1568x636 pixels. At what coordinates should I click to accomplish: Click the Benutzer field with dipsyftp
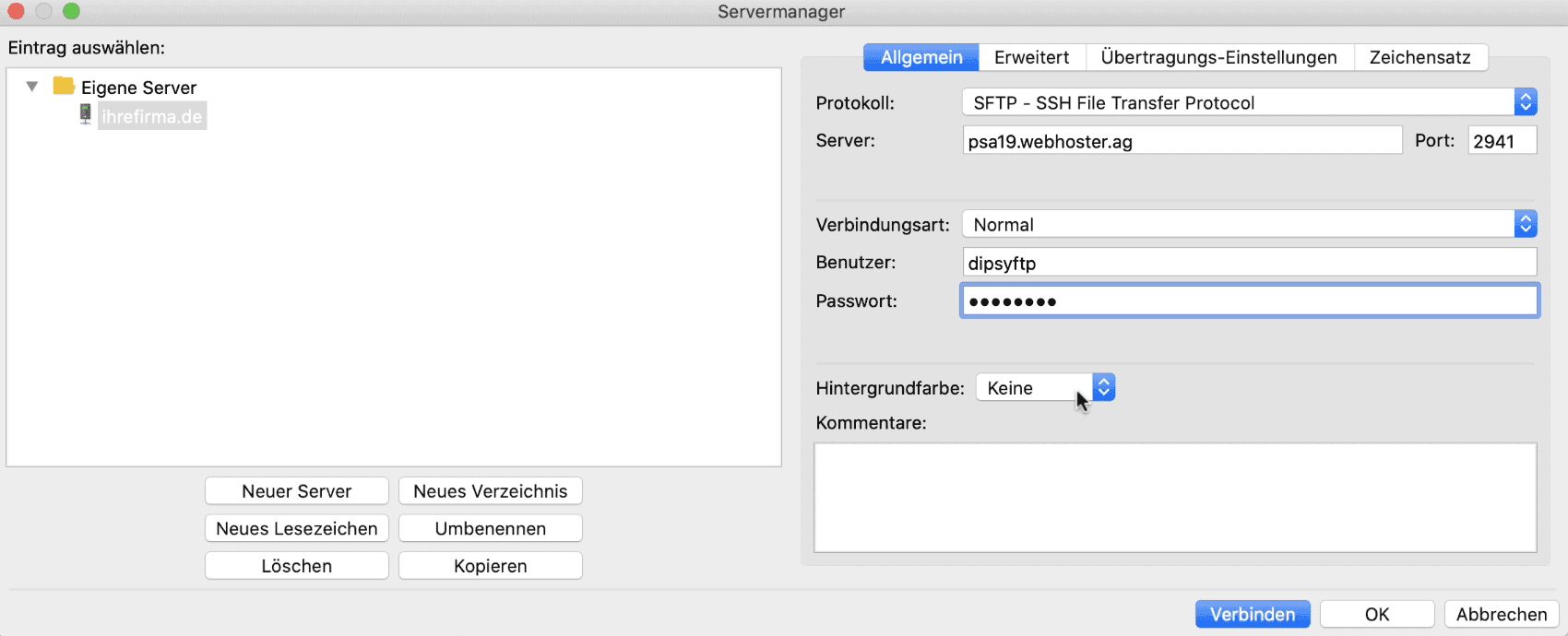1250,263
